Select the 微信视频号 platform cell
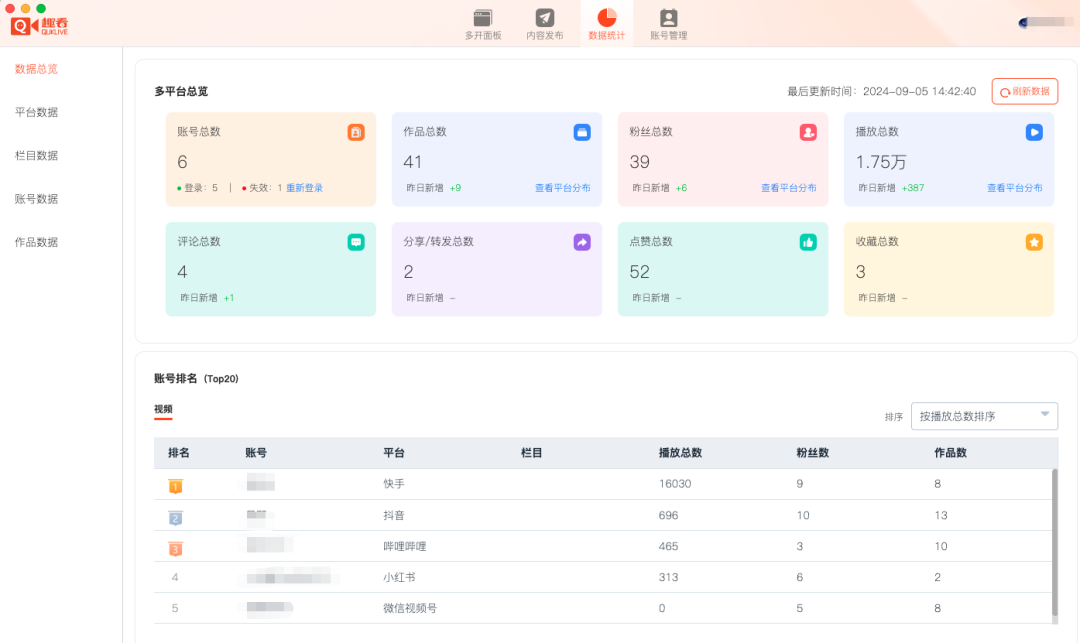 pos(410,608)
